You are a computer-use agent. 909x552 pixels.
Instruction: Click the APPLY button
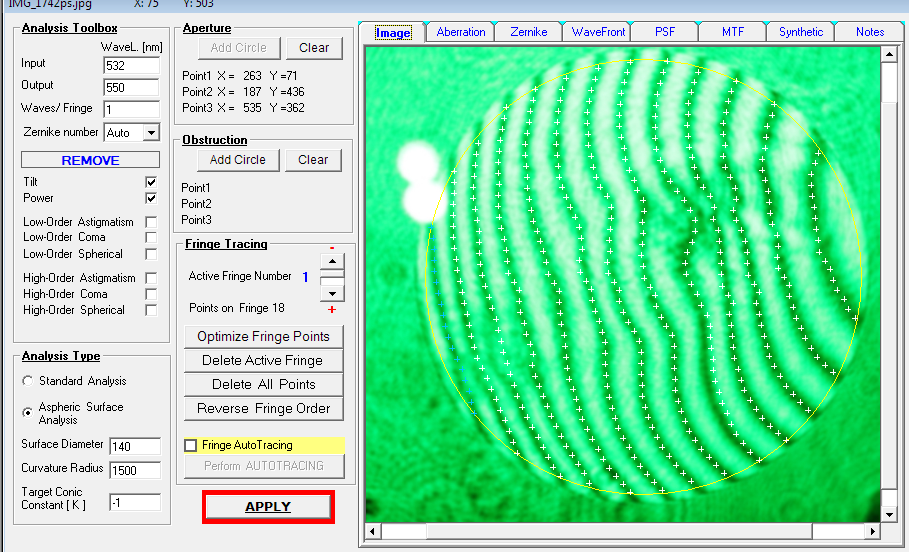point(268,507)
